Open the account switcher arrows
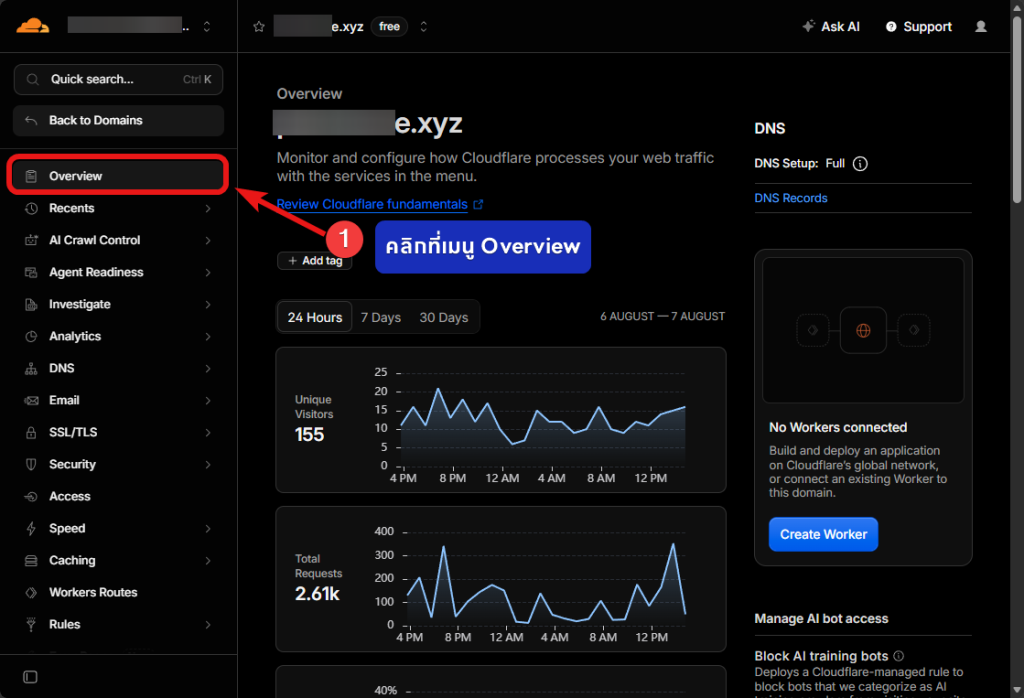Viewport: 1024px width, 698px height. tap(206, 26)
